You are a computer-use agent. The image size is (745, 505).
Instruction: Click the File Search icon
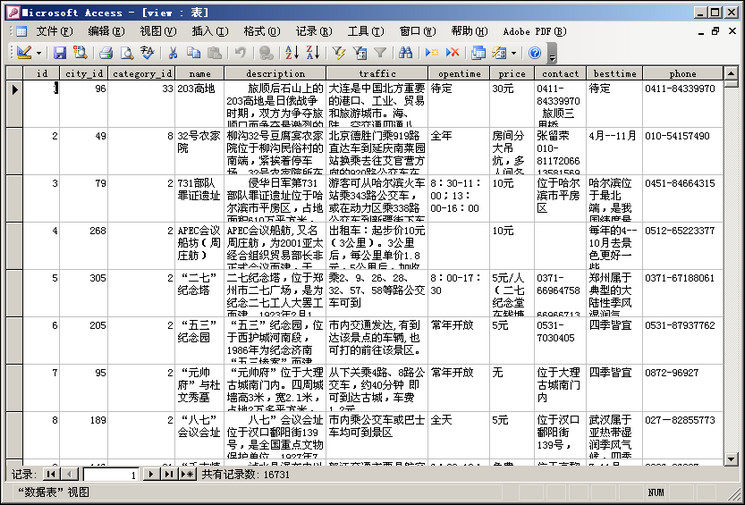[80, 53]
